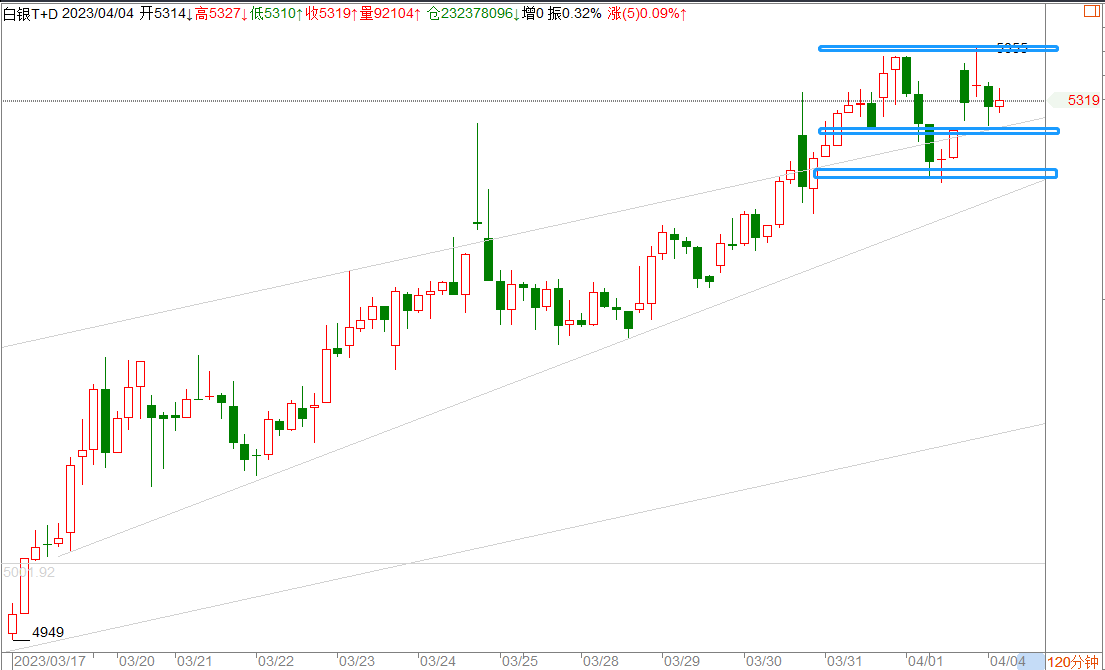Click the 03/20 date label

pos(137,662)
